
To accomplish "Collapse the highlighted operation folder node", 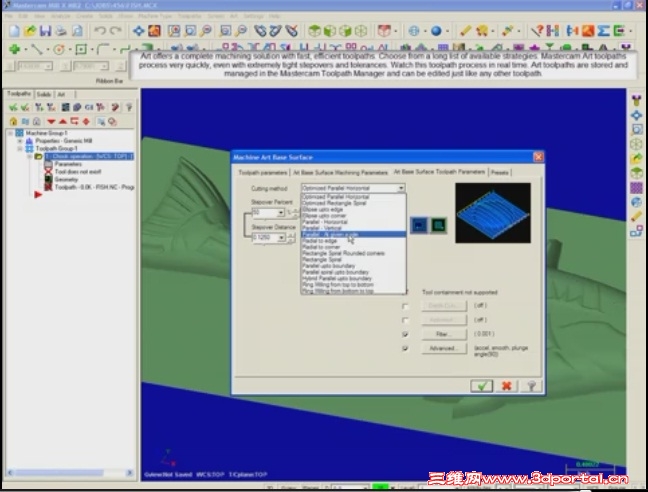I will pos(29,157).
